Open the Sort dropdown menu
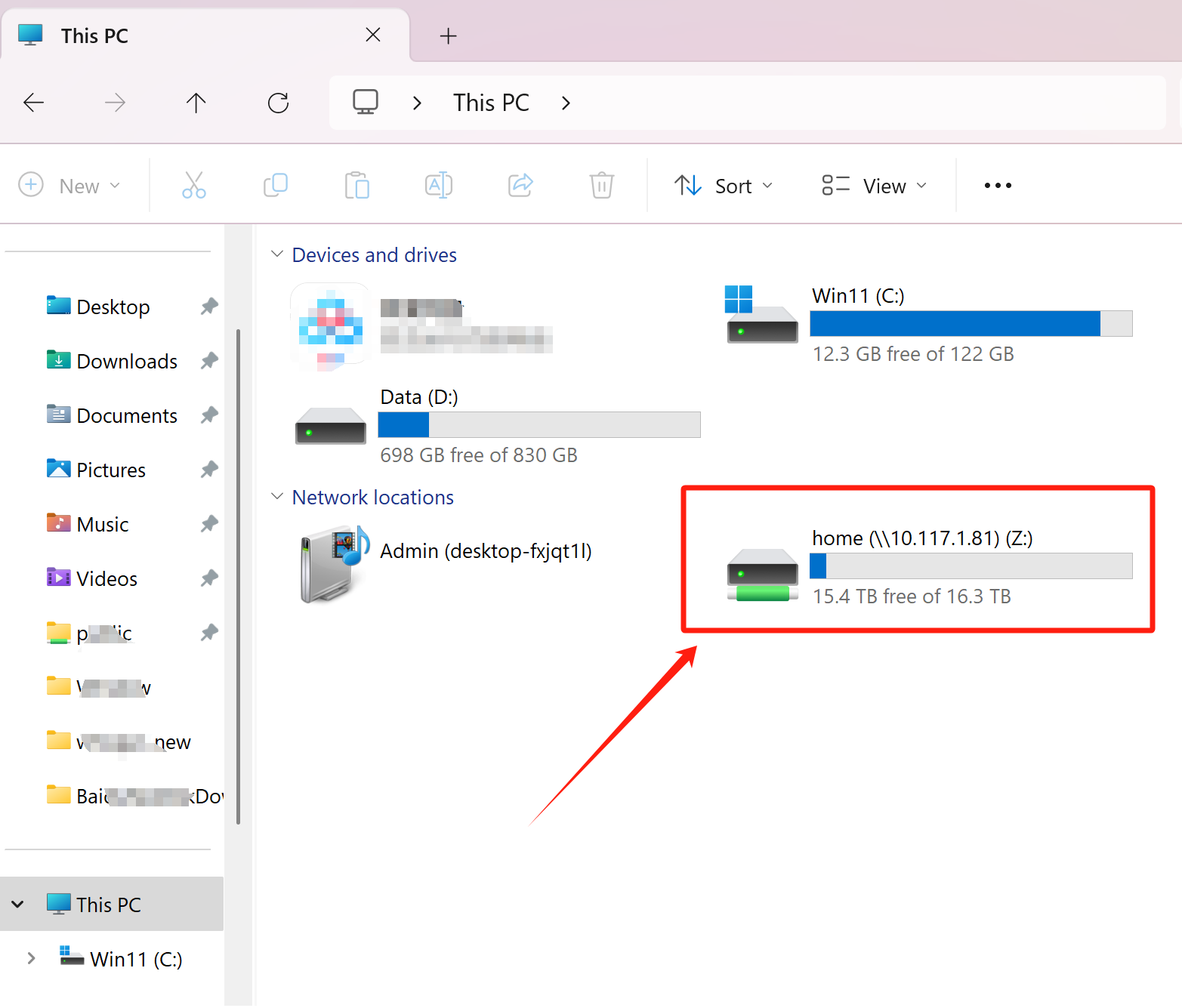Viewport: 1182px width, 1008px height. (x=724, y=186)
